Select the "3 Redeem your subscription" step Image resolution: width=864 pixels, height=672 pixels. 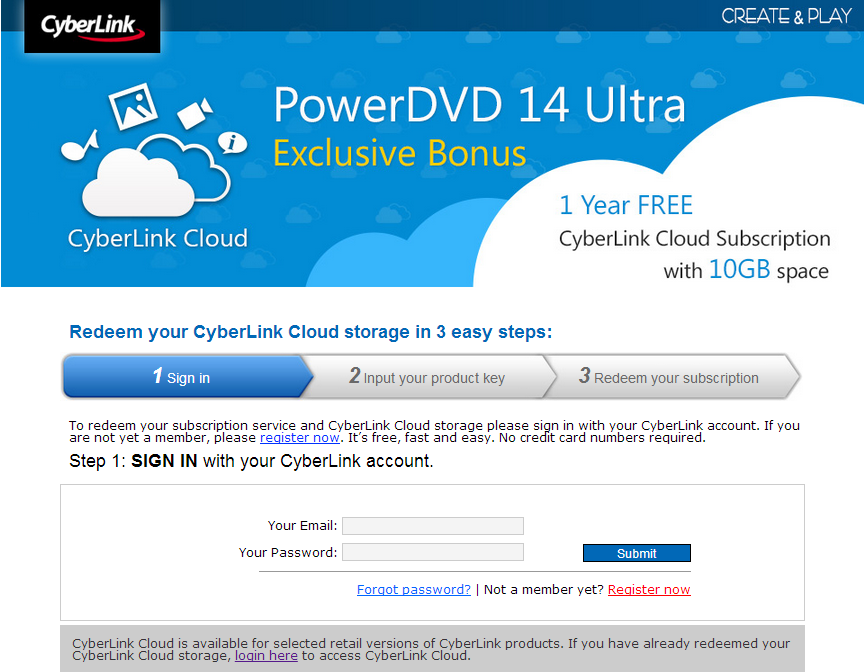671,377
